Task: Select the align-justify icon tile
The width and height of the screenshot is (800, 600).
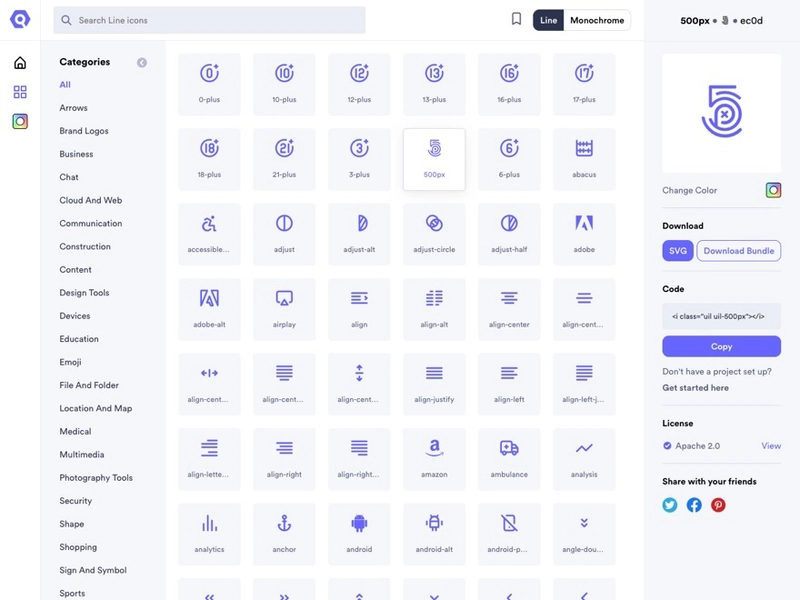Action: pos(434,384)
